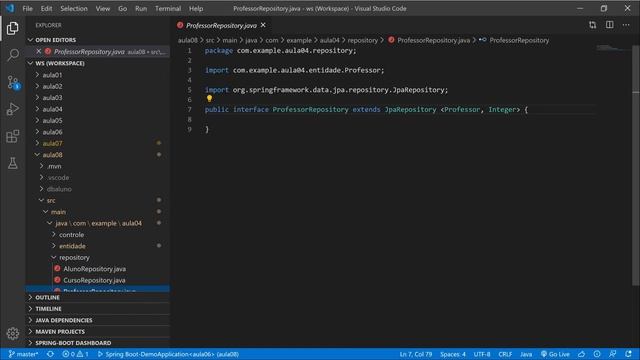Change indentation via Spaces: 4

(x=453, y=354)
